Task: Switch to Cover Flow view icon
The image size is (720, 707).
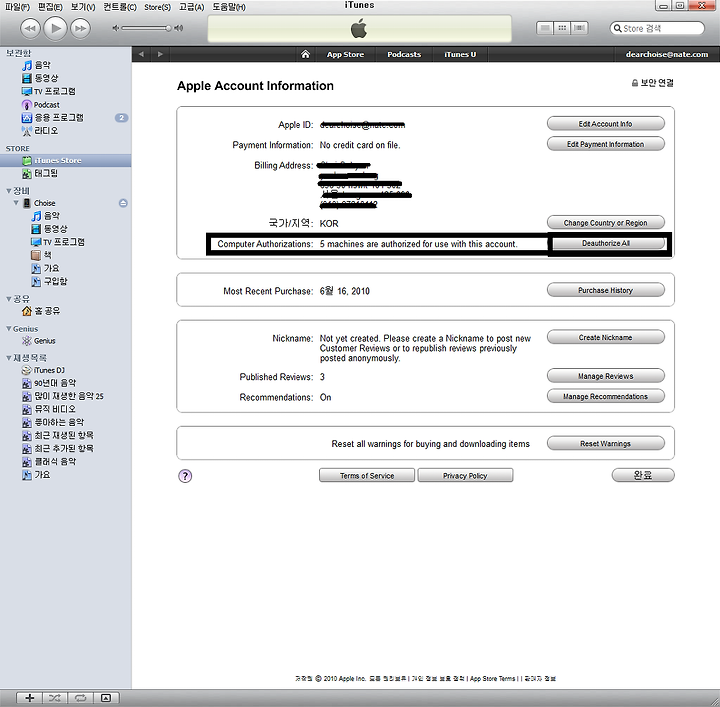Action: [579, 28]
